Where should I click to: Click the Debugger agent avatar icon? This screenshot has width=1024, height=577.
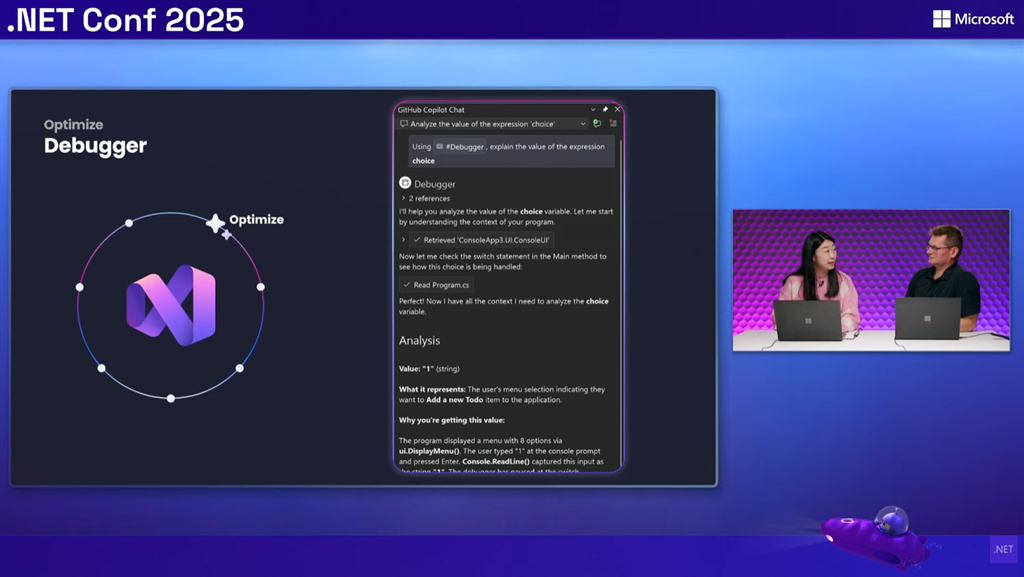405,183
